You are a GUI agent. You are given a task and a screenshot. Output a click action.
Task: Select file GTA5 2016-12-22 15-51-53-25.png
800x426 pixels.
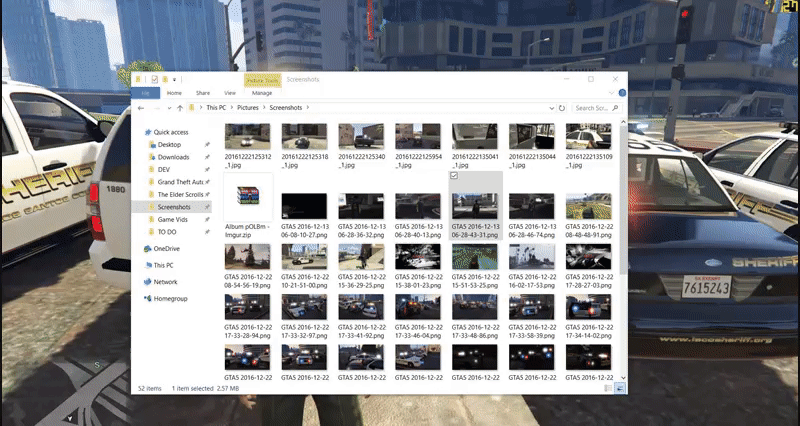[x=474, y=257]
